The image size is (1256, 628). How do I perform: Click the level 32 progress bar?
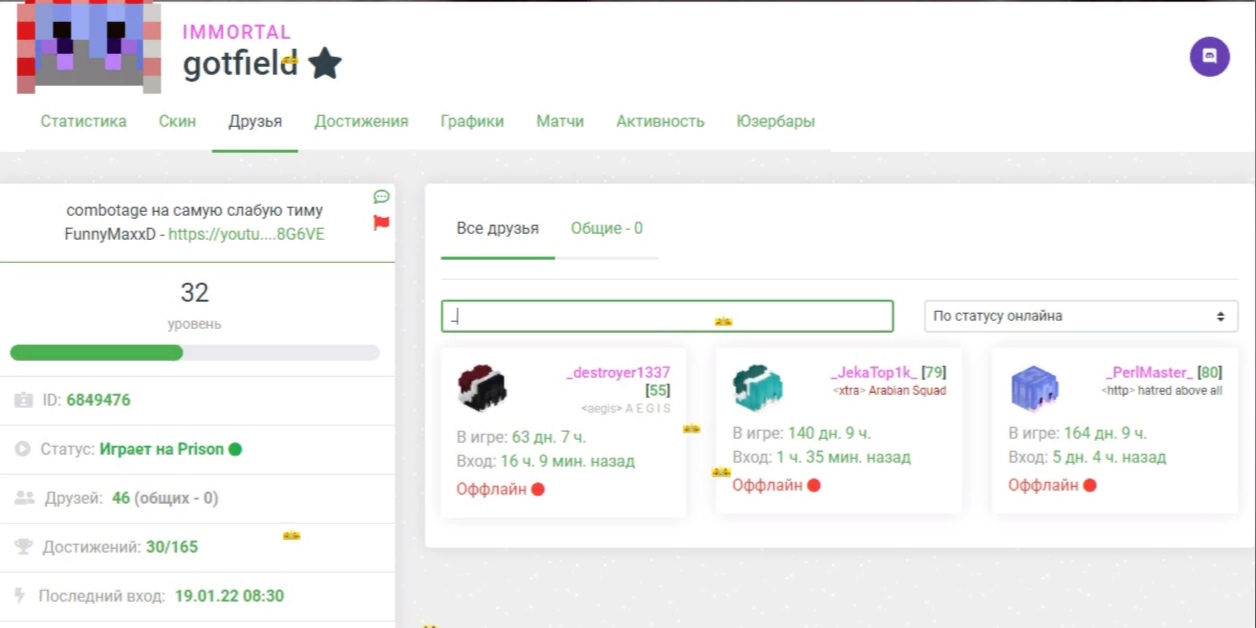coord(195,353)
